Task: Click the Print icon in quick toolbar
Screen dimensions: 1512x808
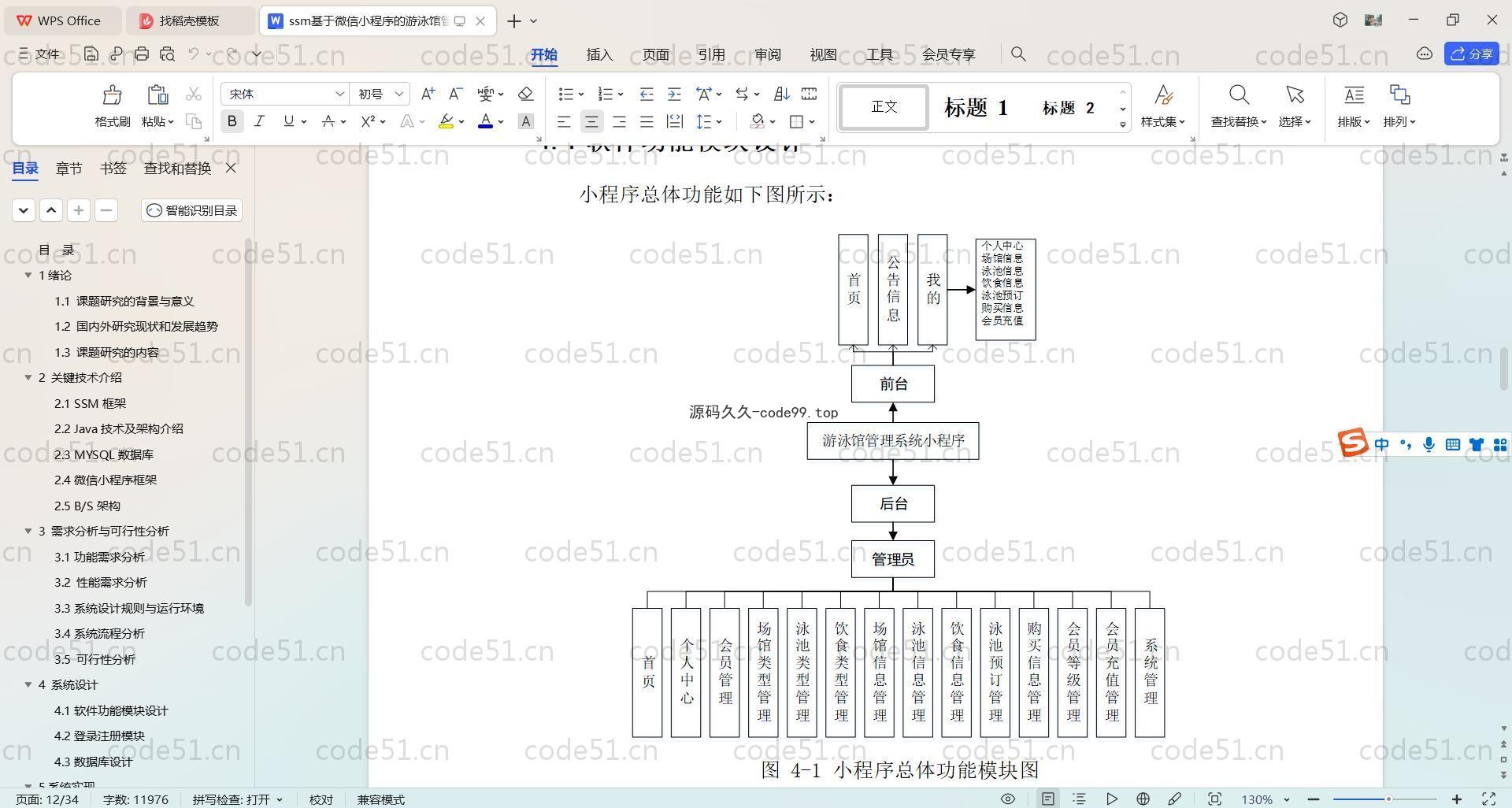Action: coord(142,54)
